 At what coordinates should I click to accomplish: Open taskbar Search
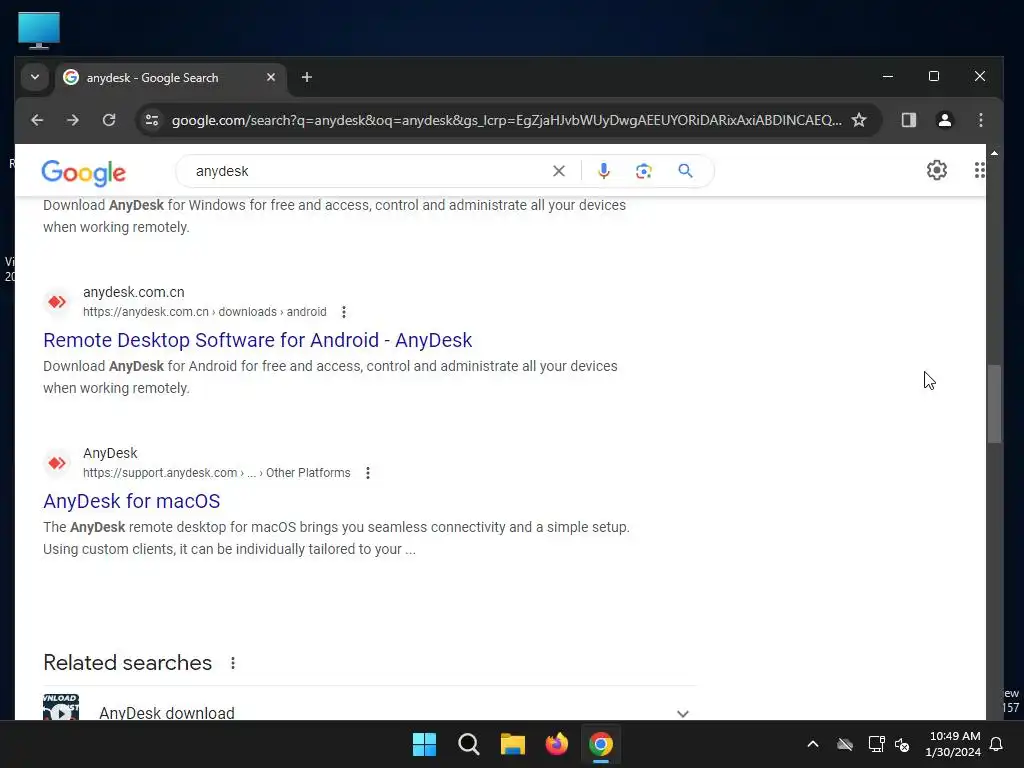pos(468,744)
